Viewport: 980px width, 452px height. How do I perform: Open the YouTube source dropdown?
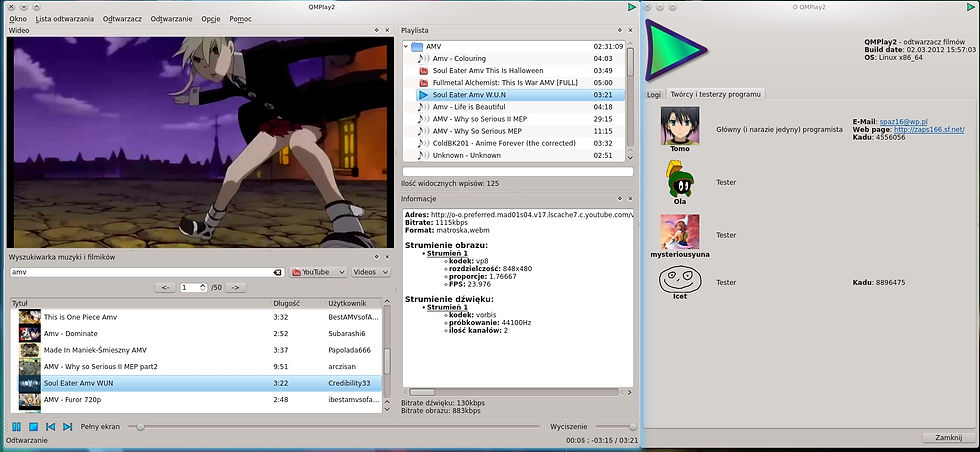coord(318,272)
